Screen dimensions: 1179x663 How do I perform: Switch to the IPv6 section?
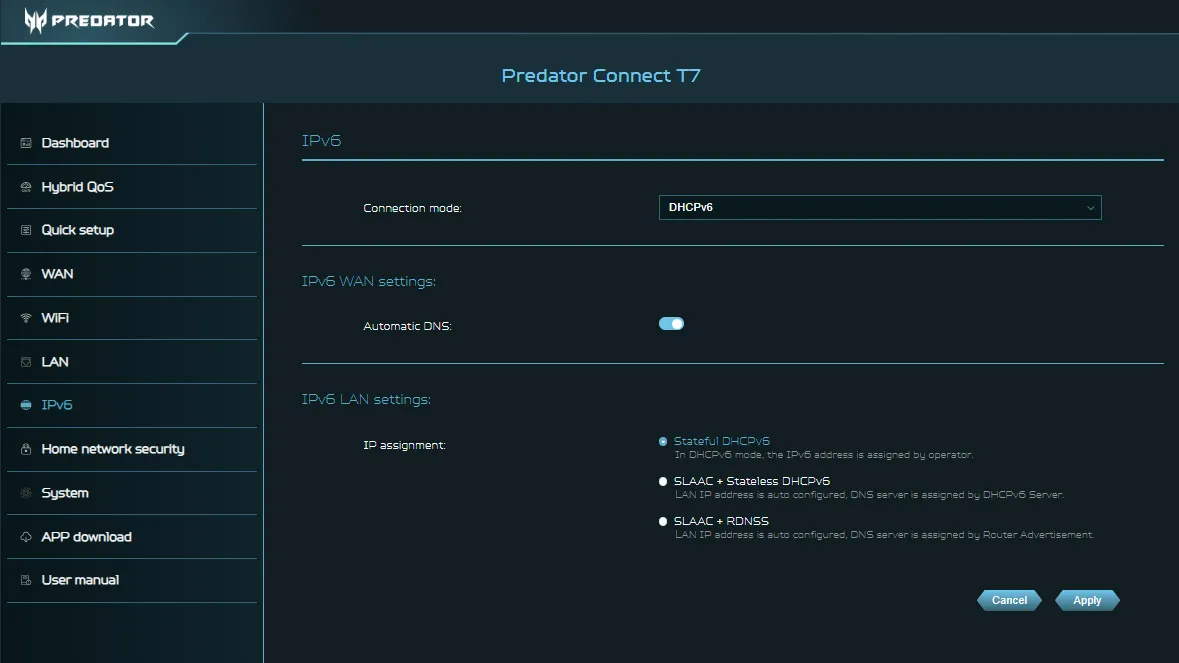click(x=25, y=405)
